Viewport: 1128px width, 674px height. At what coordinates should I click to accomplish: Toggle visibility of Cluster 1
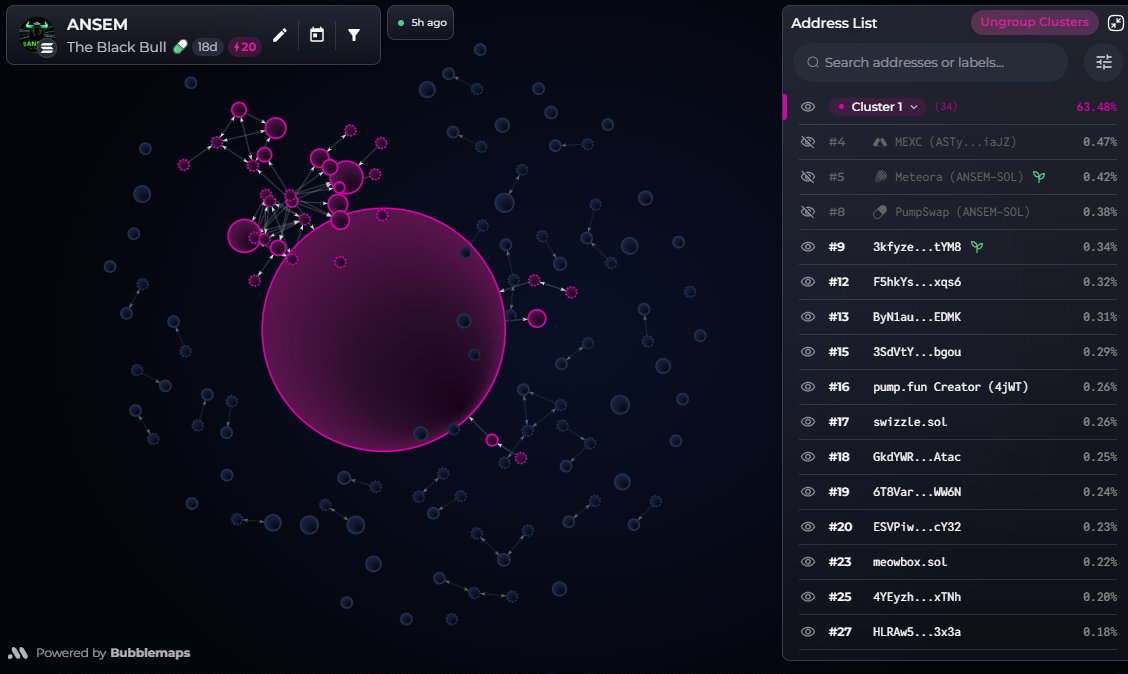[808, 106]
